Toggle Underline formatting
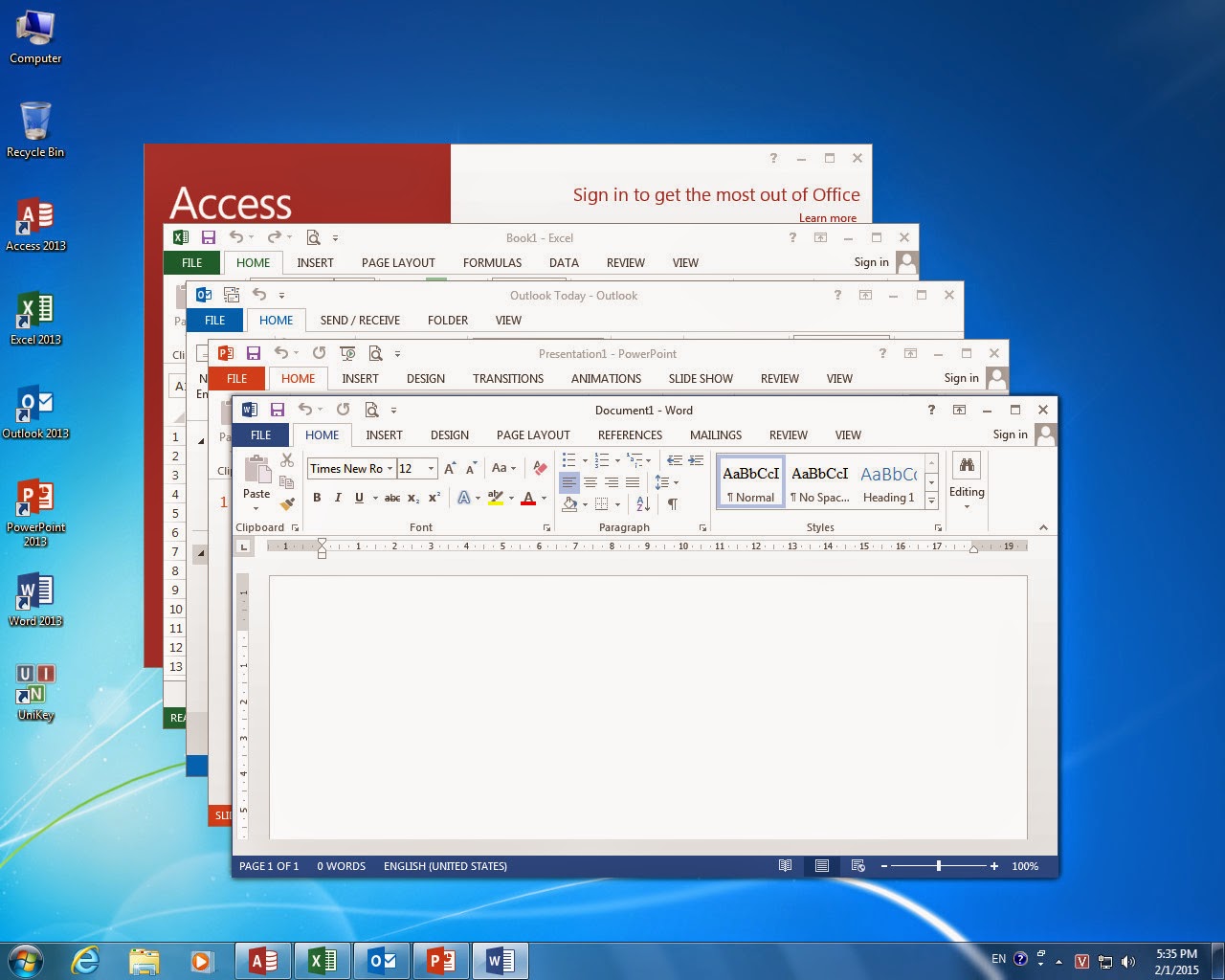 tap(359, 498)
